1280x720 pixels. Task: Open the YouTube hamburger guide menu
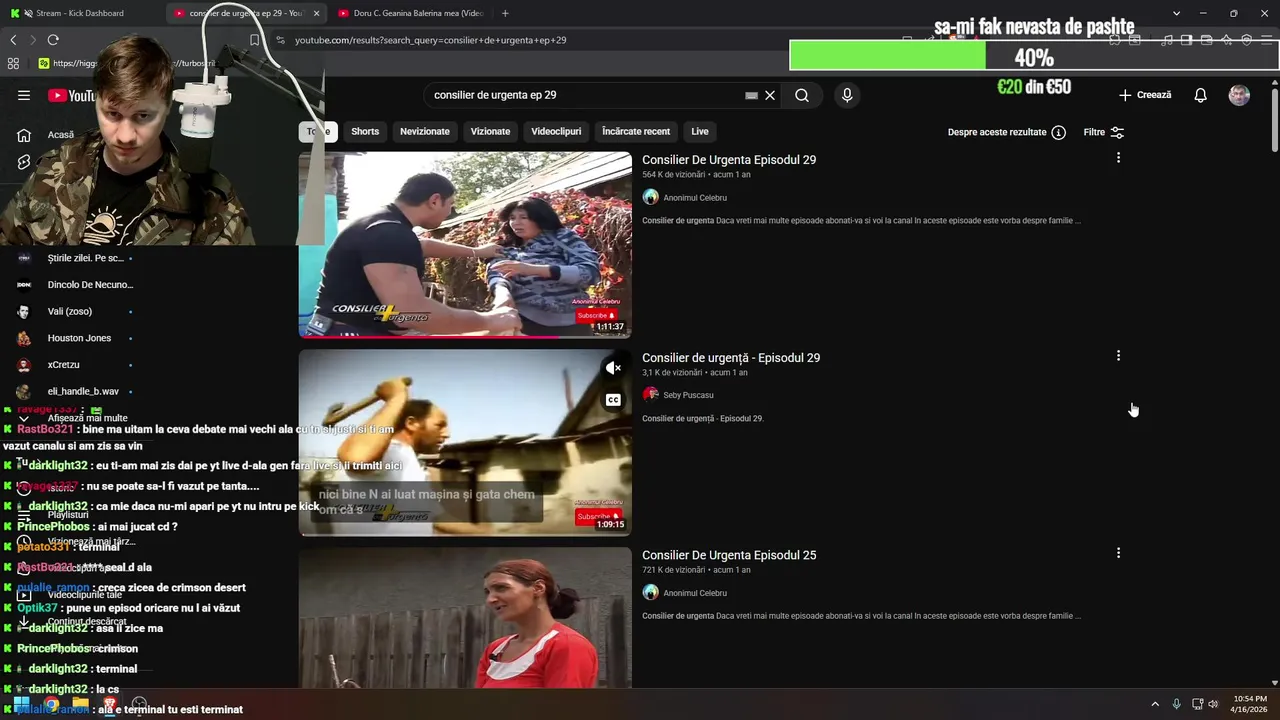pyautogui.click(x=24, y=95)
